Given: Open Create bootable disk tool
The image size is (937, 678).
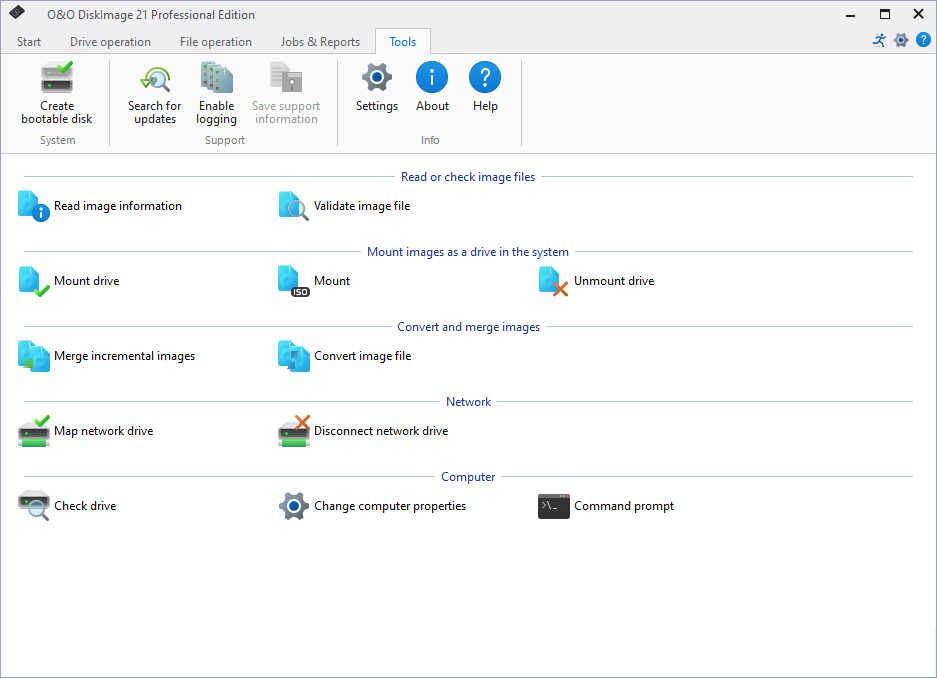Looking at the screenshot, I should (x=57, y=94).
